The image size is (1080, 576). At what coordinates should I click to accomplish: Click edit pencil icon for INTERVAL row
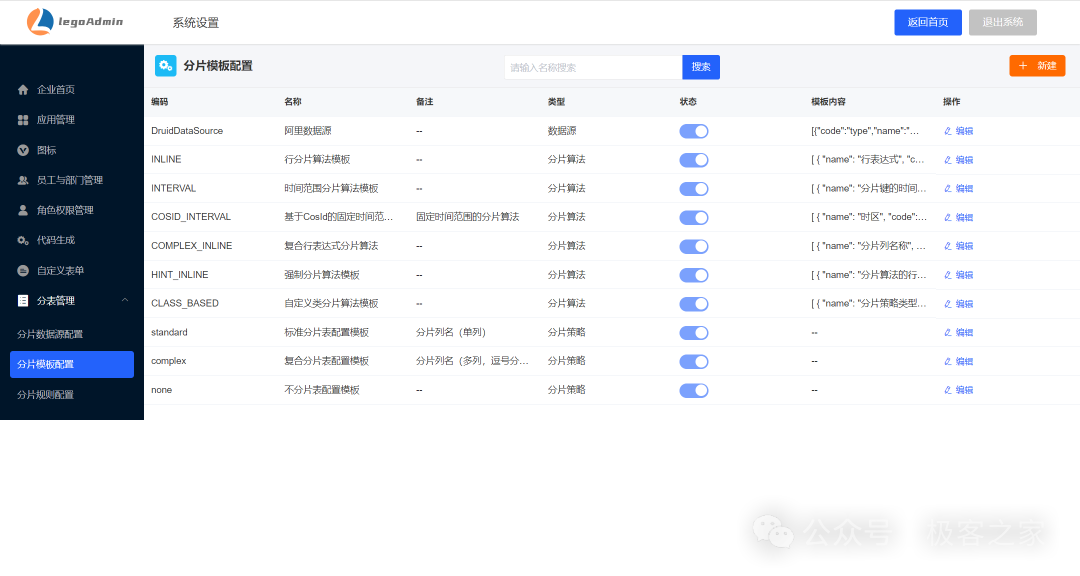(x=948, y=188)
